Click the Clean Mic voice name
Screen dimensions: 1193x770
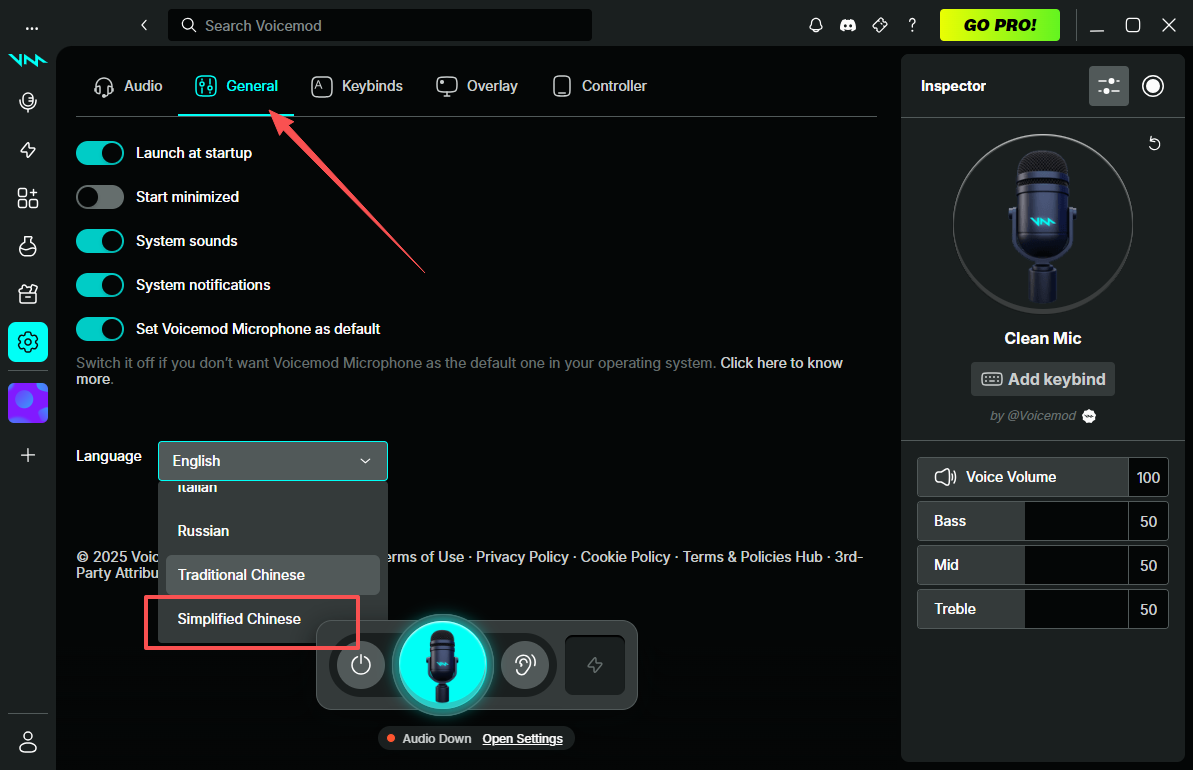click(x=1042, y=339)
